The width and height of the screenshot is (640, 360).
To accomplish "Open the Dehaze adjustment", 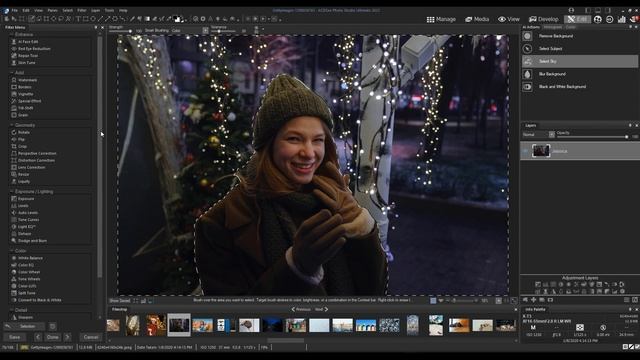I will click(x=24, y=233).
